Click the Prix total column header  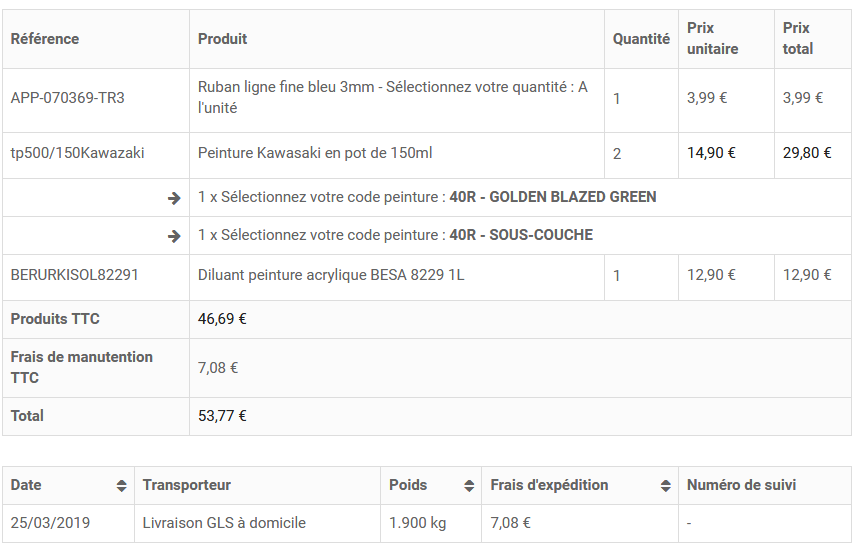click(x=798, y=38)
